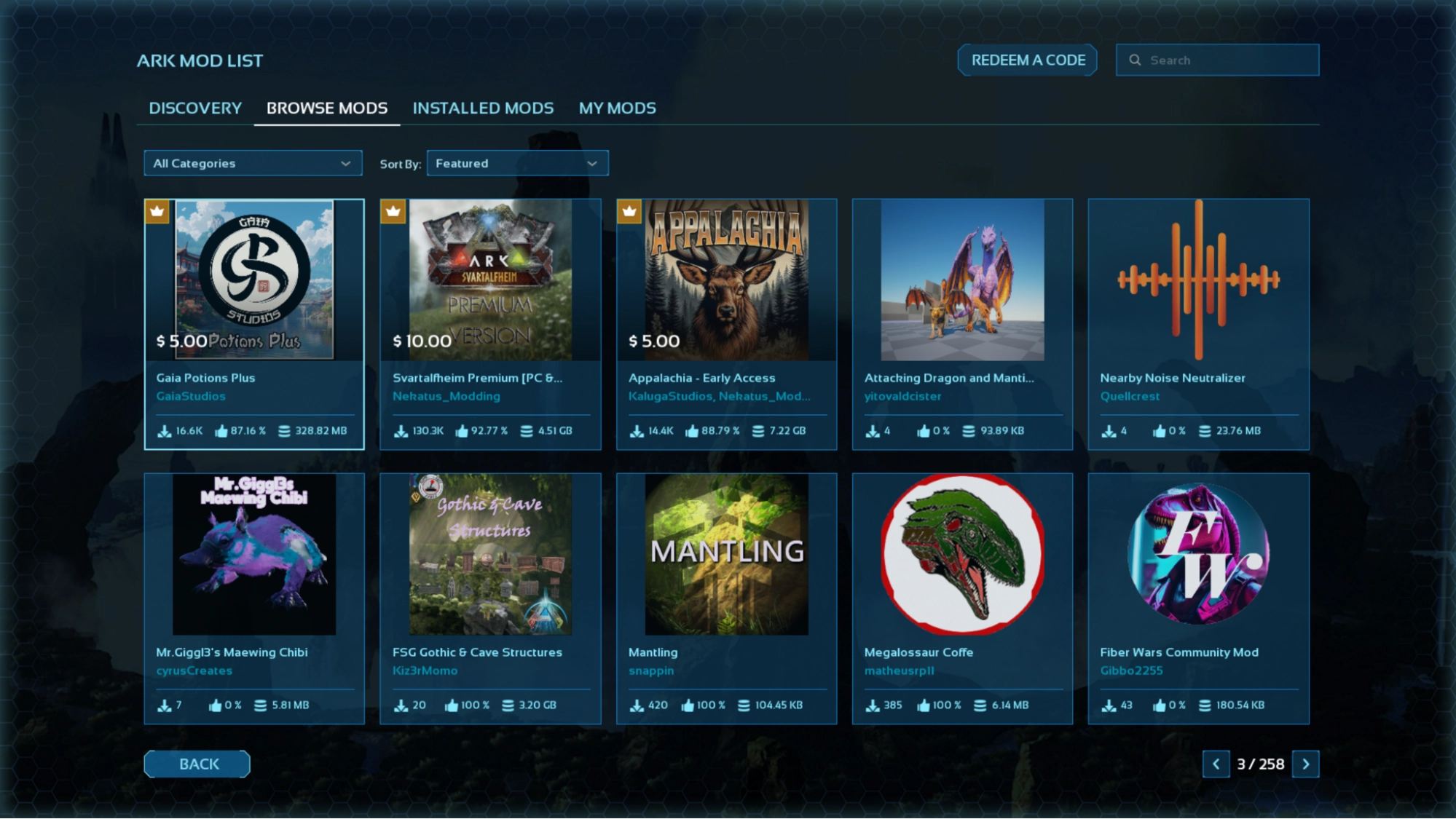Image resolution: width=1456 pixels, height=819 pixels.
Task: Click the search magnifier icon
Action: coord(1135,60)
